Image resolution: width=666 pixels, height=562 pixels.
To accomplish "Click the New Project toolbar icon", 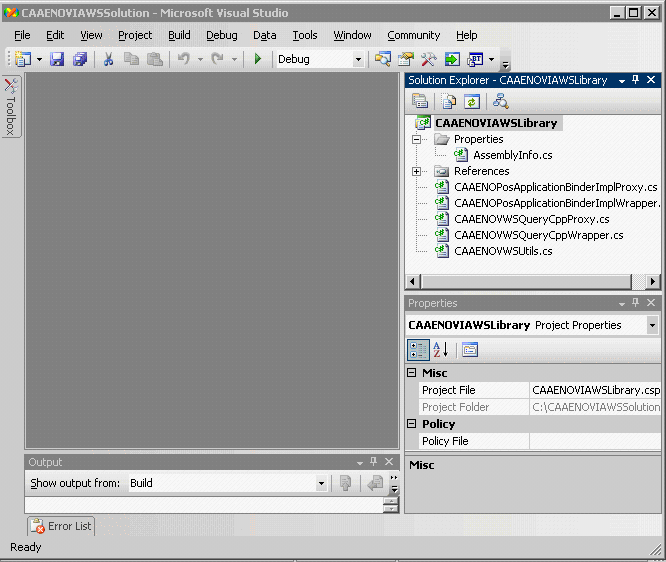I will [23, 59].
